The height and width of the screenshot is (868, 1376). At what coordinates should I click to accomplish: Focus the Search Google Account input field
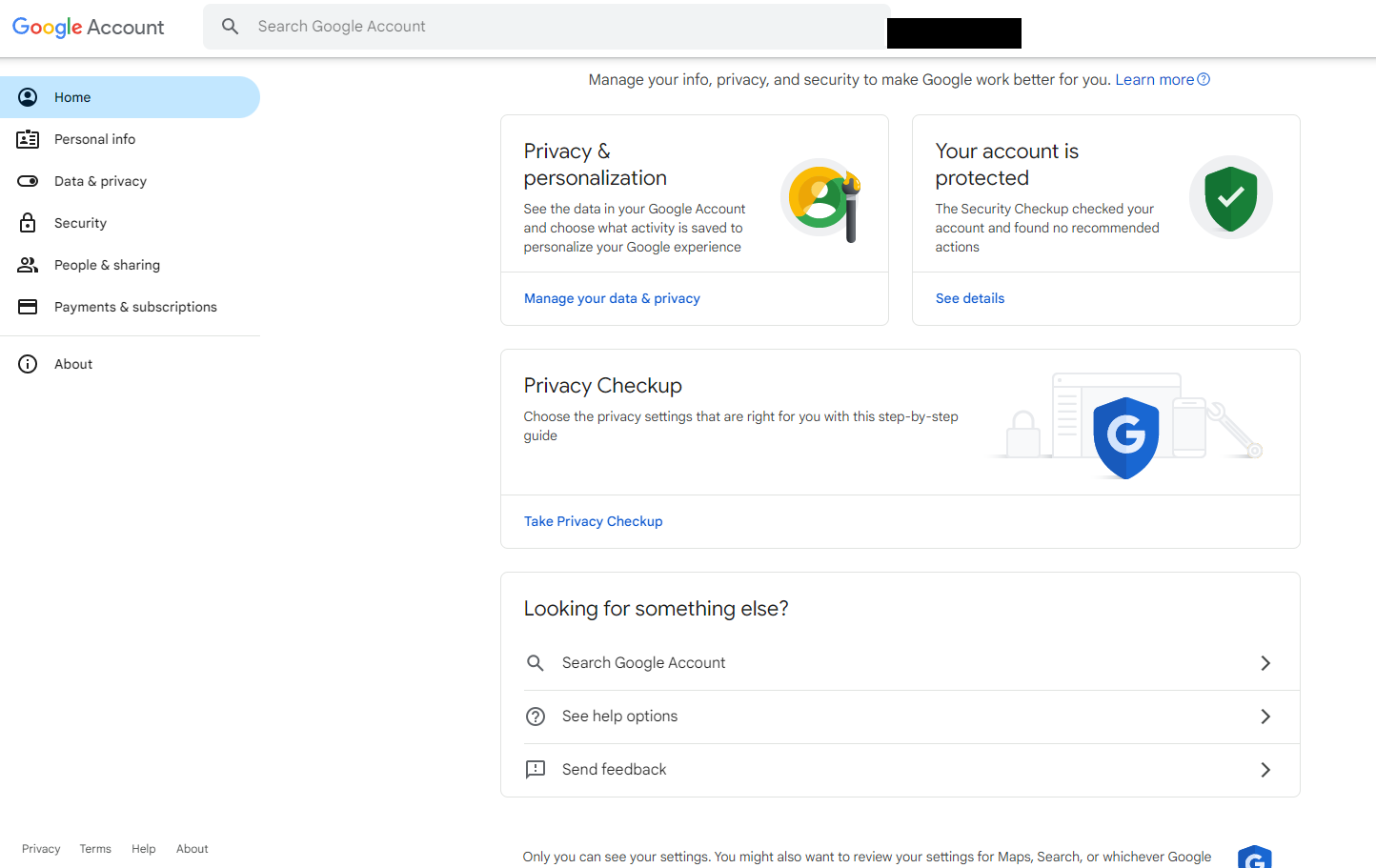point(546,27)
